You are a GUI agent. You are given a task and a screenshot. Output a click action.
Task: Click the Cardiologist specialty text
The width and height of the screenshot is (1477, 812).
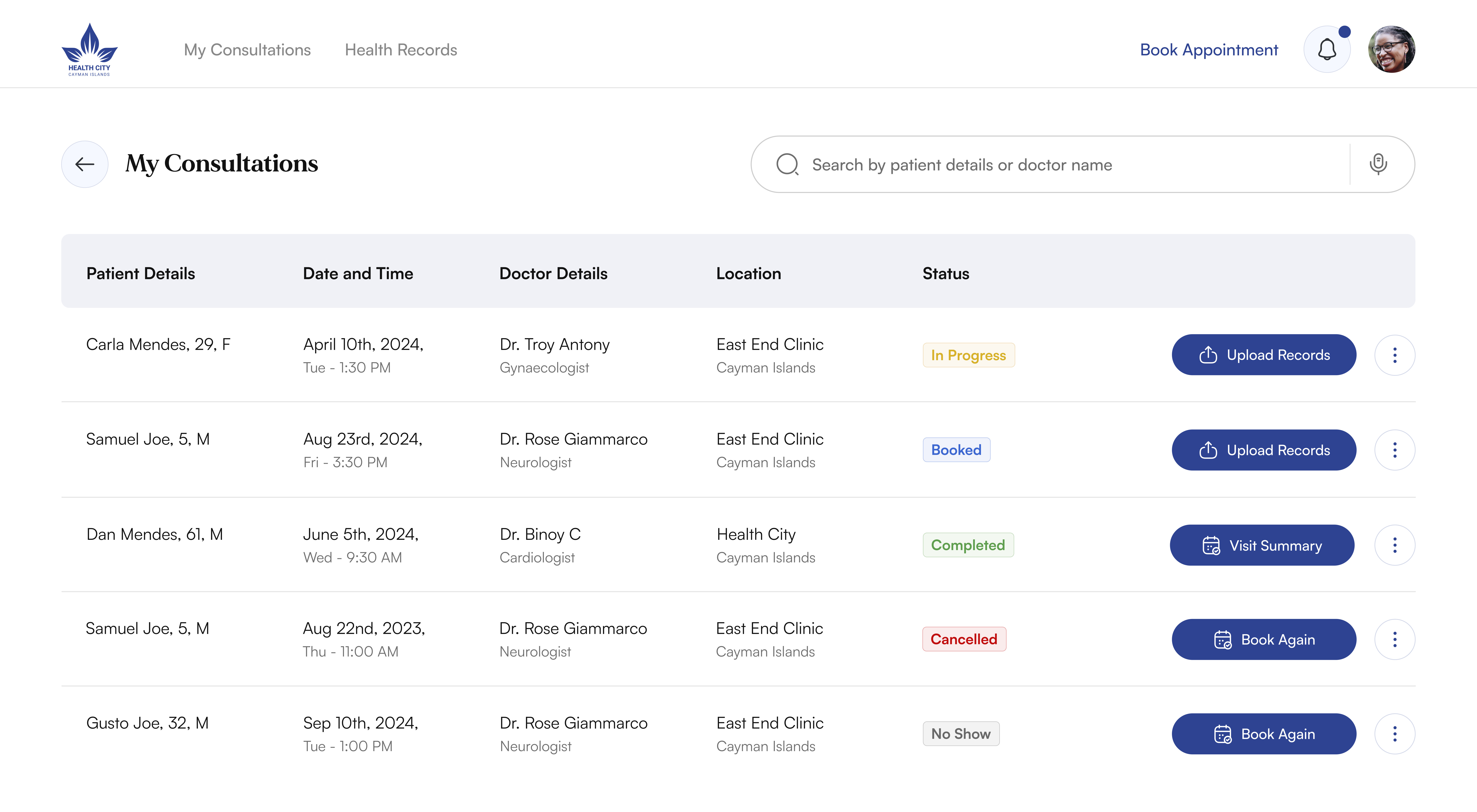tap(537, 557)
